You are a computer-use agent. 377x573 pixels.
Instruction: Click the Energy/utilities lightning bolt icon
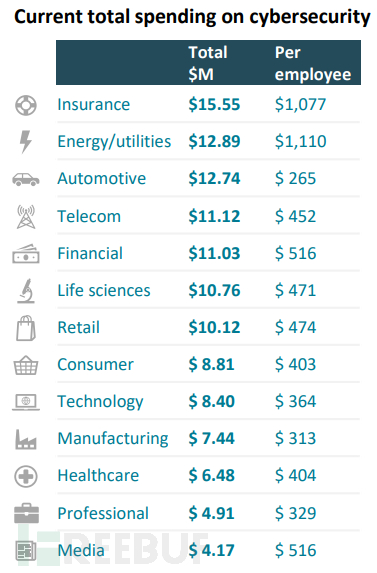pos(26,142)
